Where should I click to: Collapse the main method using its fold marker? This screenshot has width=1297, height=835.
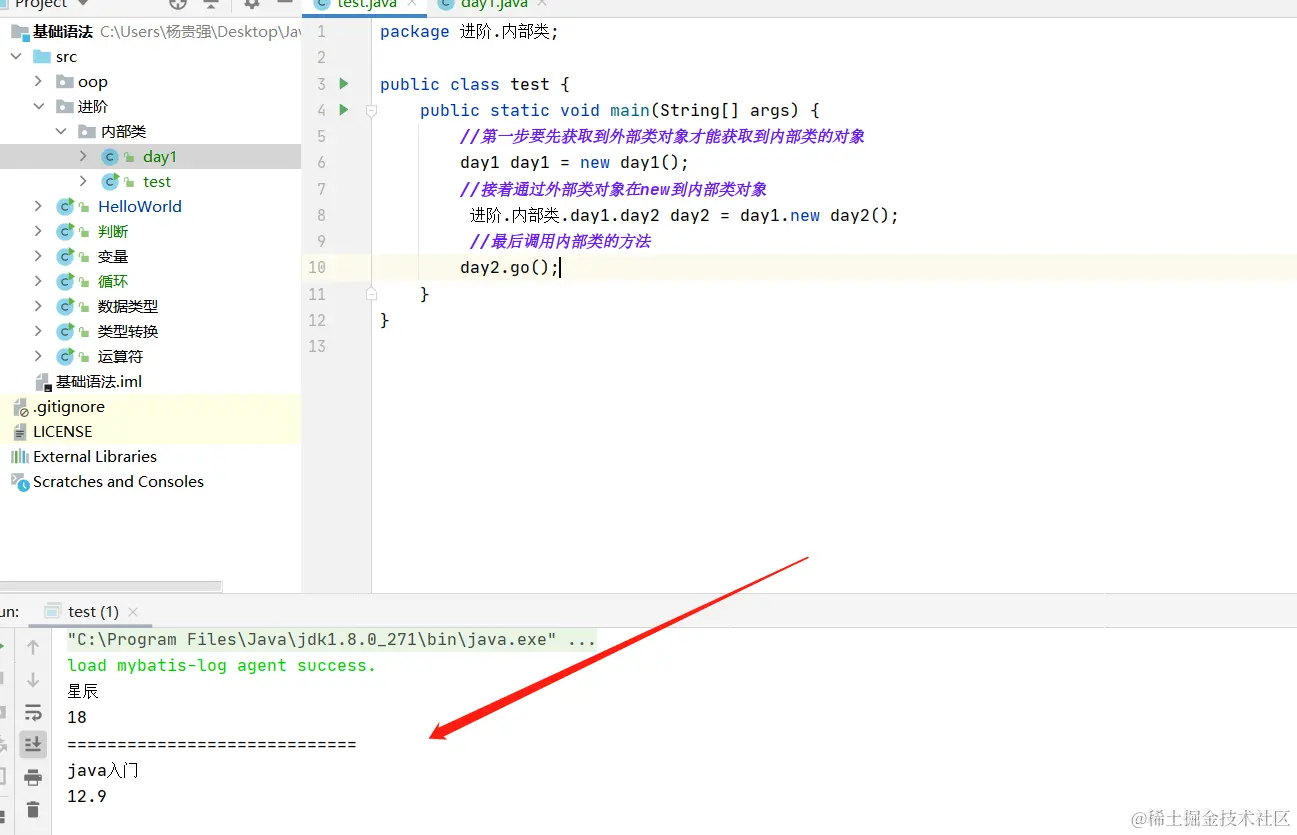click(371, 111)
